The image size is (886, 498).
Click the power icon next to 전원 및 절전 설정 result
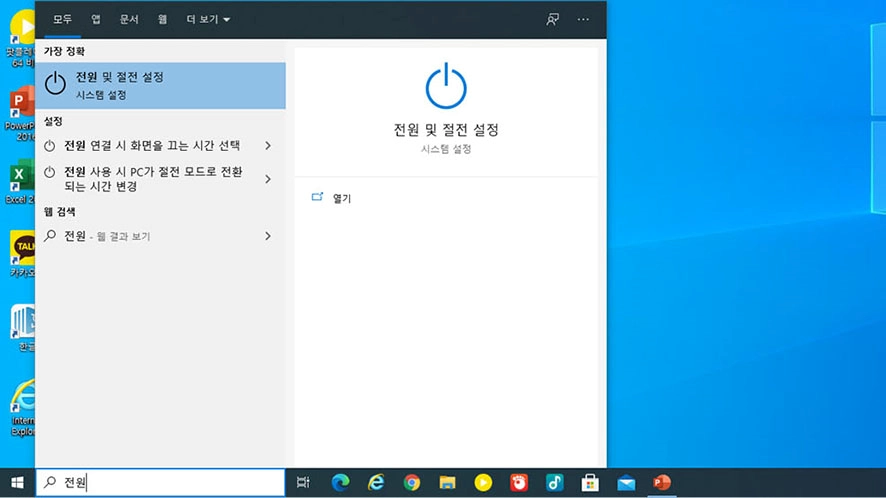point(55,84)
